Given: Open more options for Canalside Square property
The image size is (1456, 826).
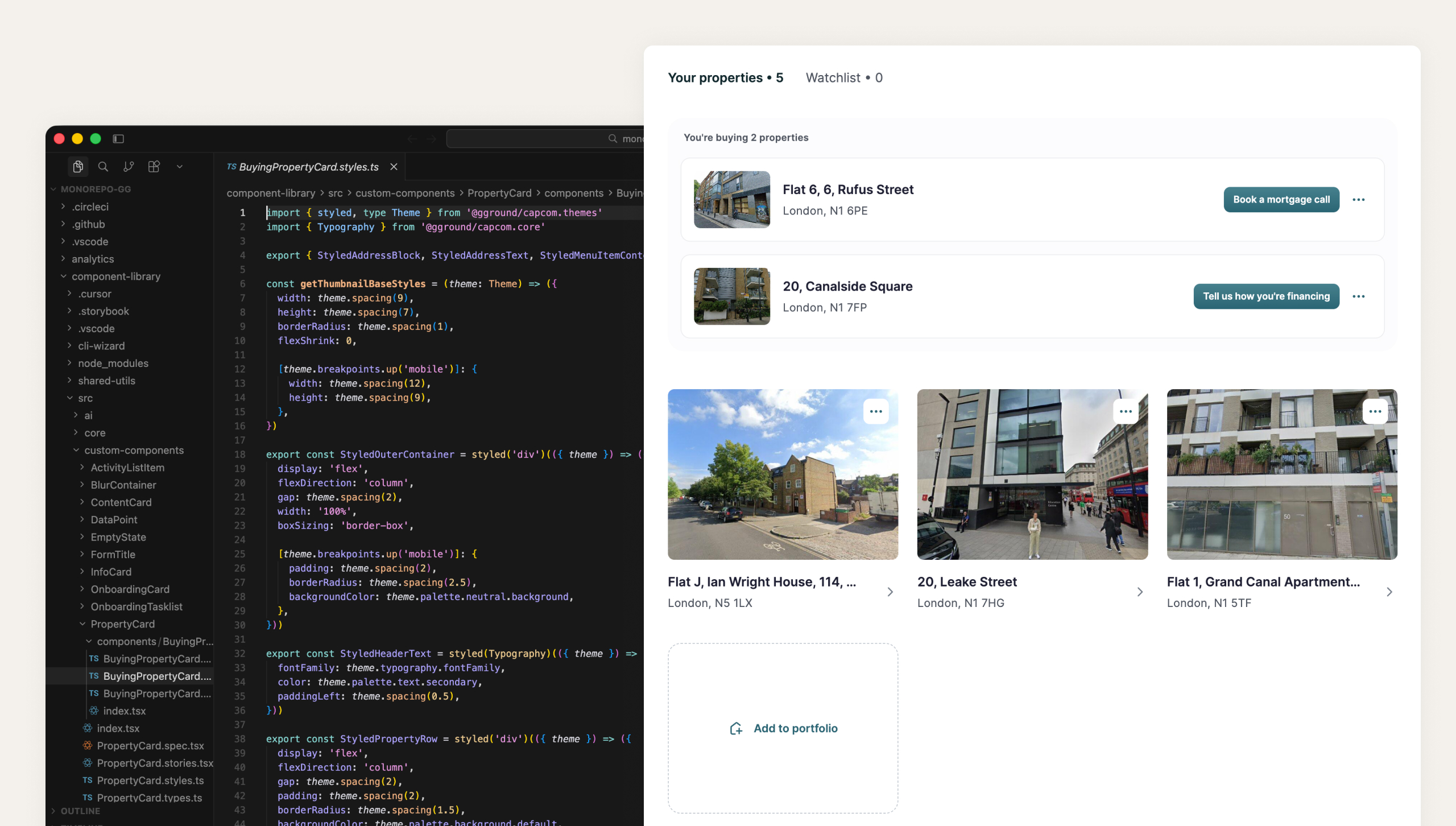Looking at the screenshot, I should pos(1359,296).
